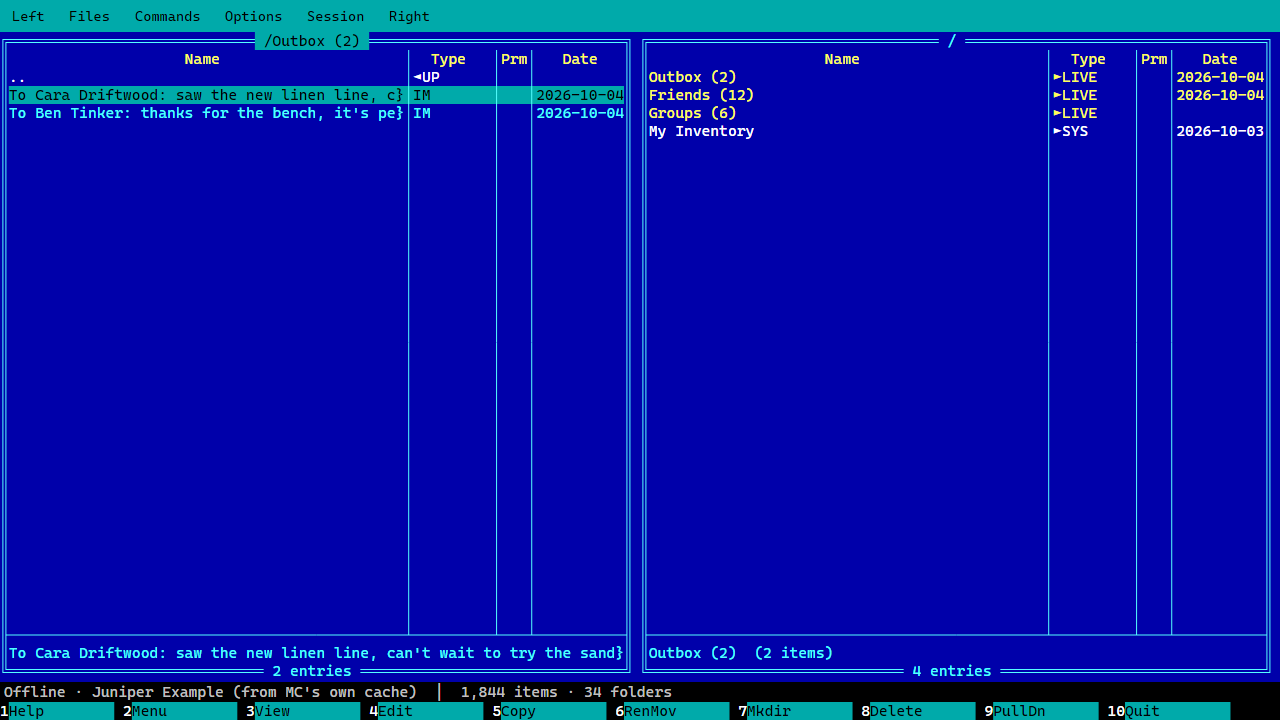1280x720 pixels.
Task: Sort left panel by Type column header
Action: [x=448, y=59]
